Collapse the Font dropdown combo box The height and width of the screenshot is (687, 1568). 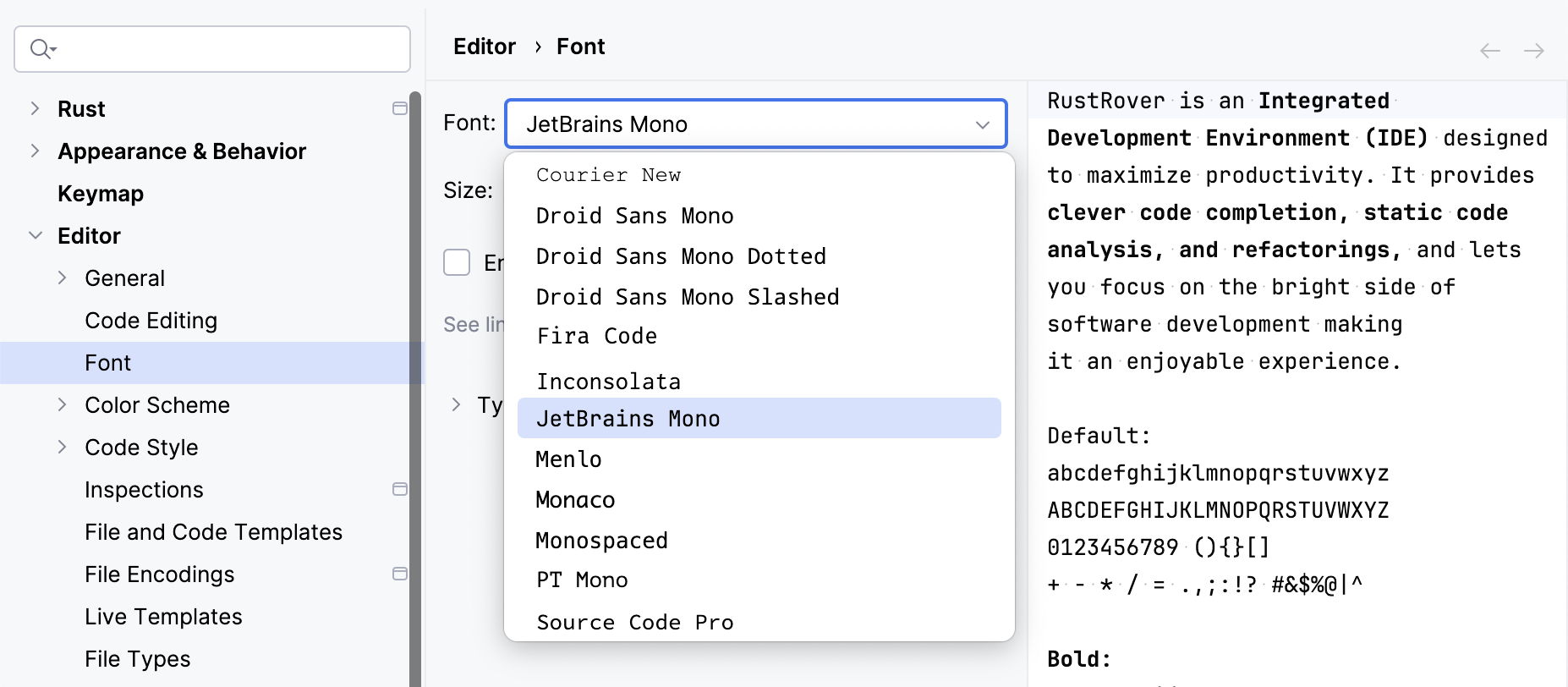coord(982,124)
